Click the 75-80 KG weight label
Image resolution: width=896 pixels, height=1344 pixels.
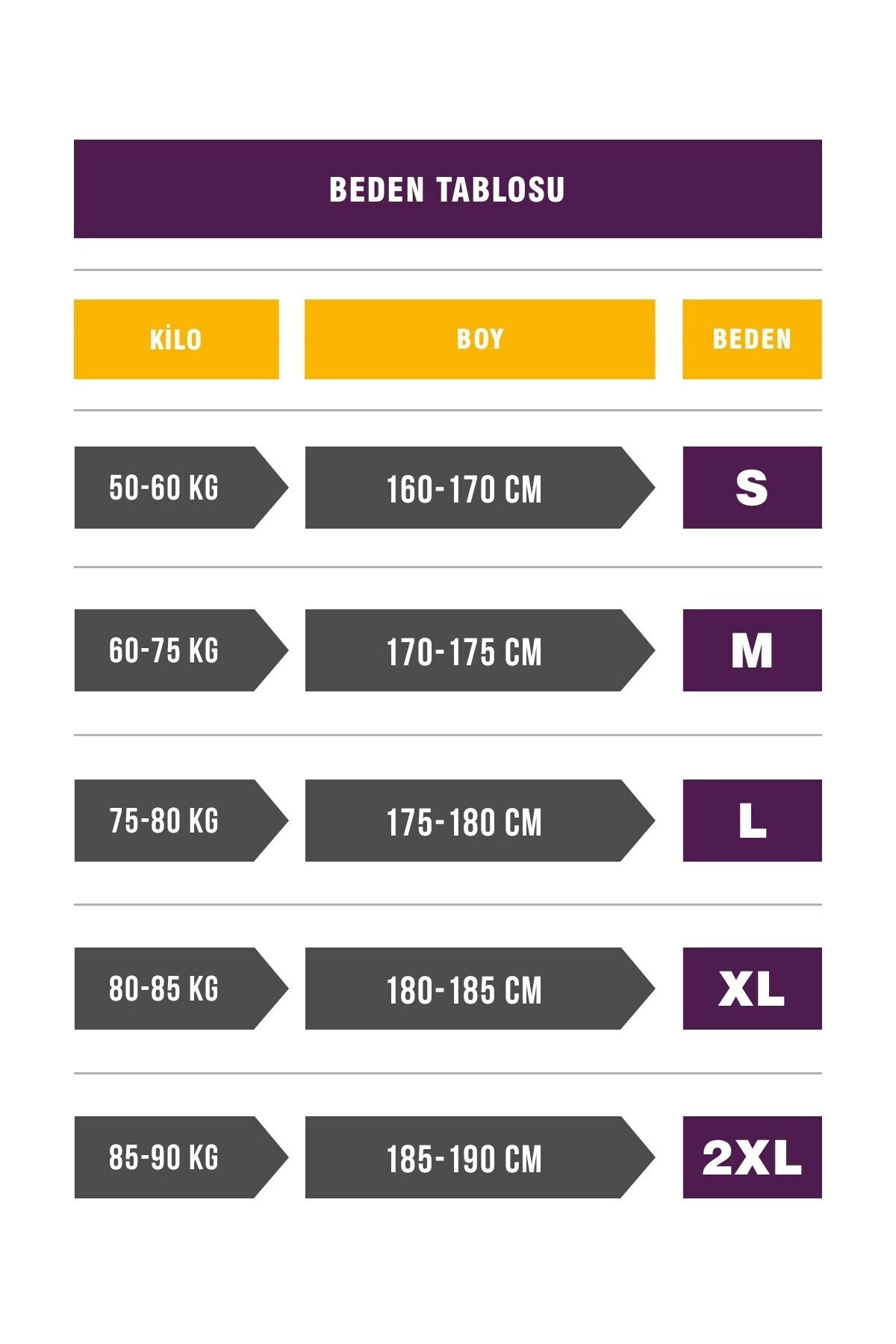[164, 821]
